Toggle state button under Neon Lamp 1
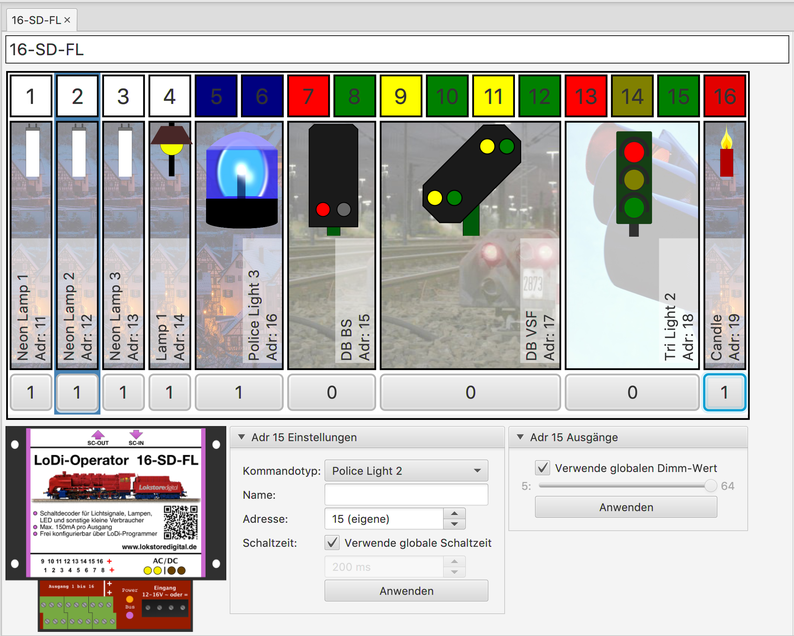The height and width of the screenshot is (636, 794). point(31,392)
